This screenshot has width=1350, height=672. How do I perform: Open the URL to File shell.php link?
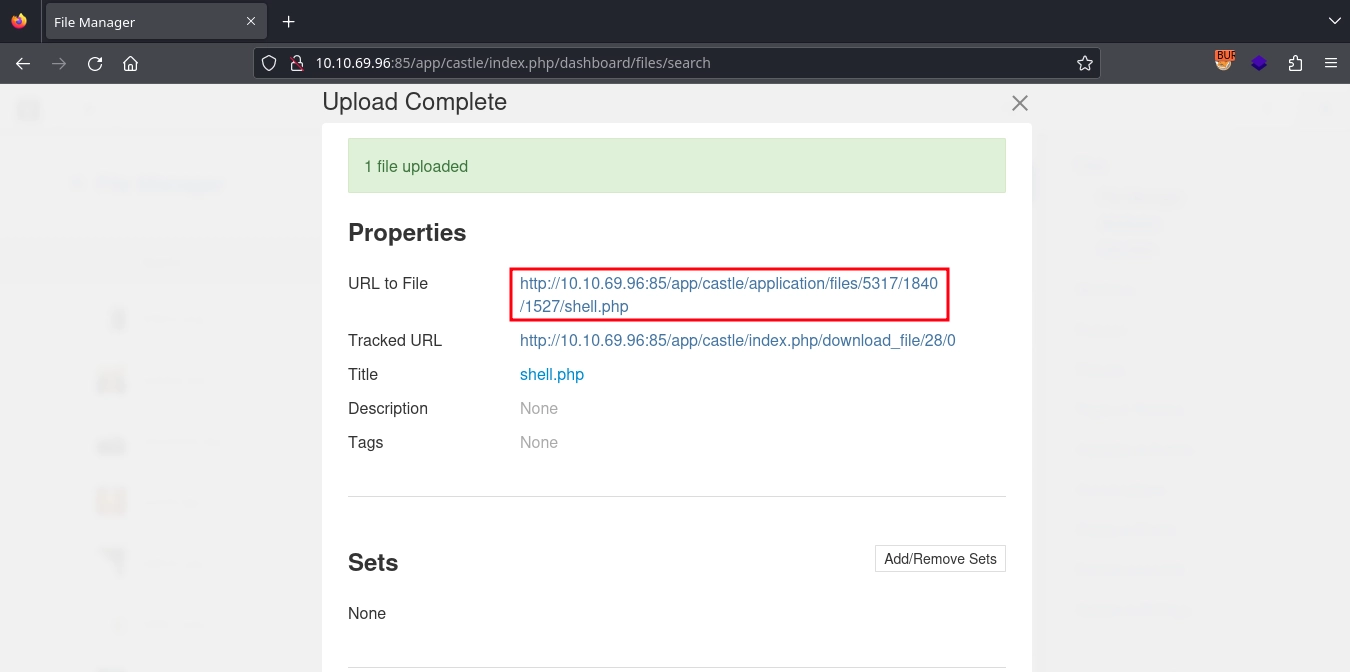coord(728,295)
